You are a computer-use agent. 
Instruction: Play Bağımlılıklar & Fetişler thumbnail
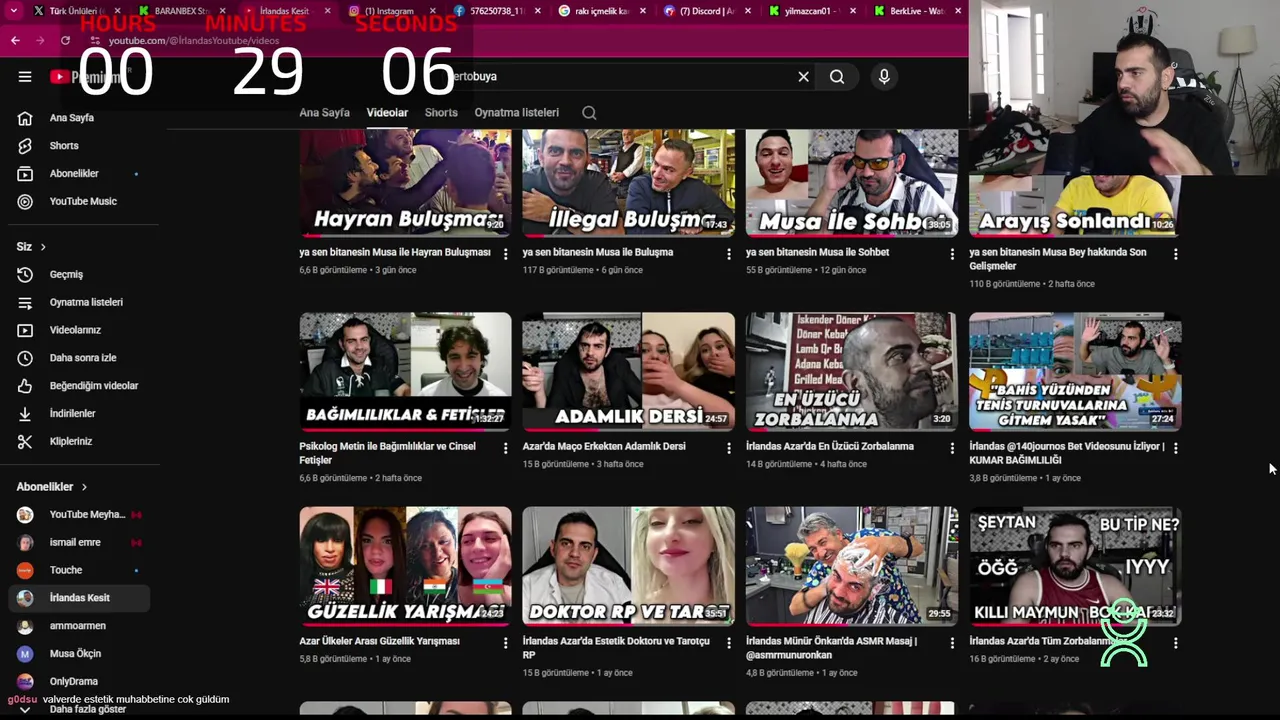point(405,372)
